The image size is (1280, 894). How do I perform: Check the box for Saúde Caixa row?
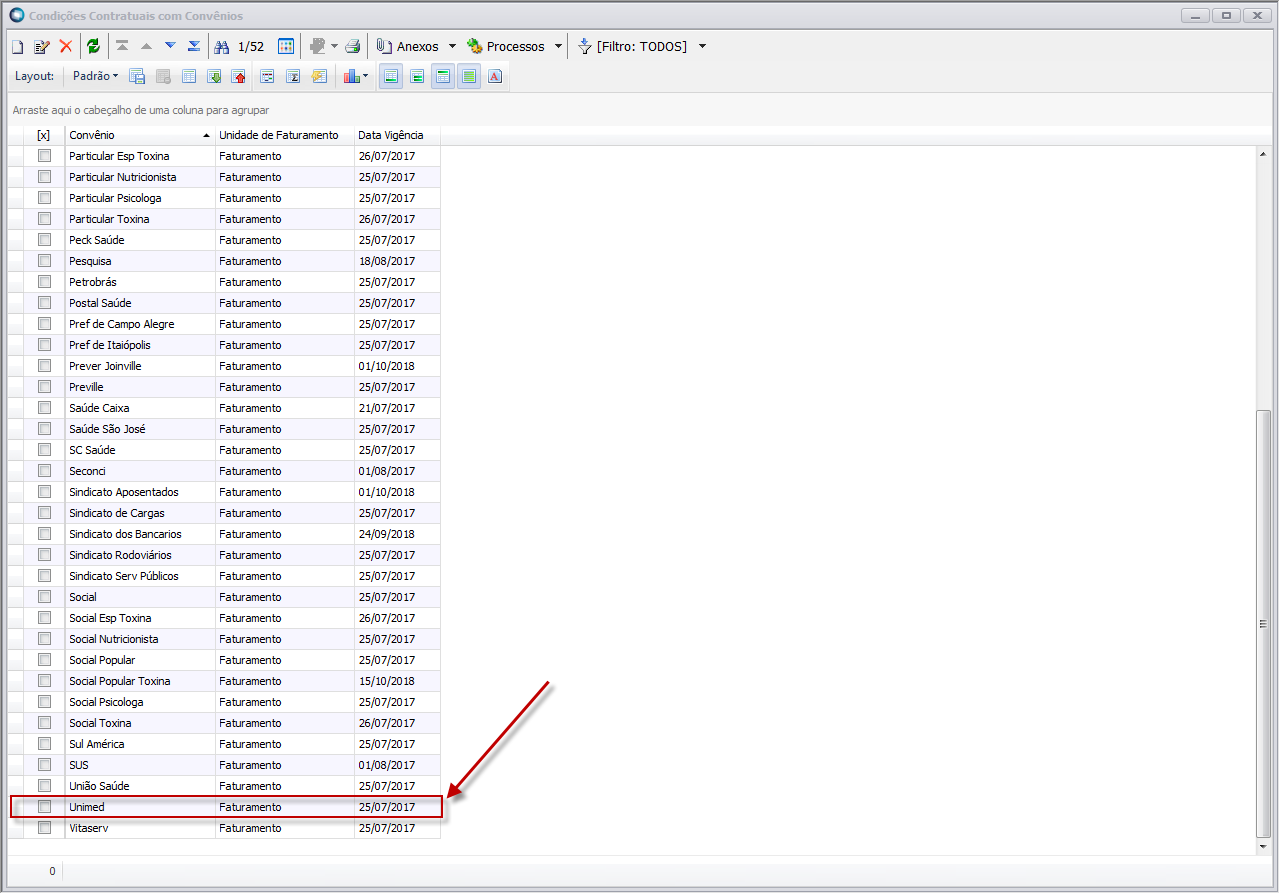(x=44, y=408)
